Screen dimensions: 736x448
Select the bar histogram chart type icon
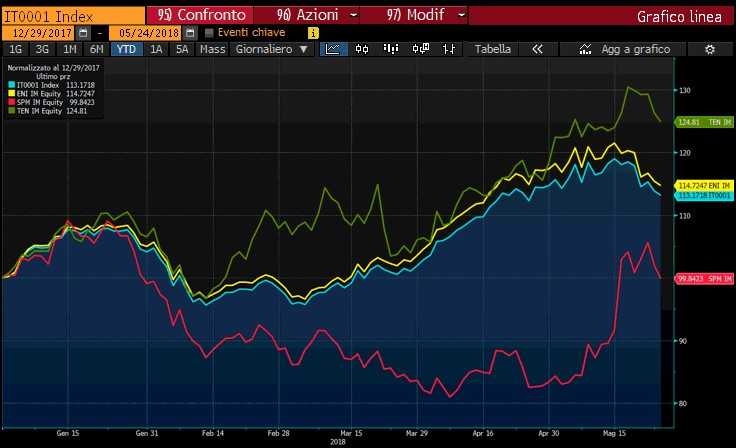391,49
